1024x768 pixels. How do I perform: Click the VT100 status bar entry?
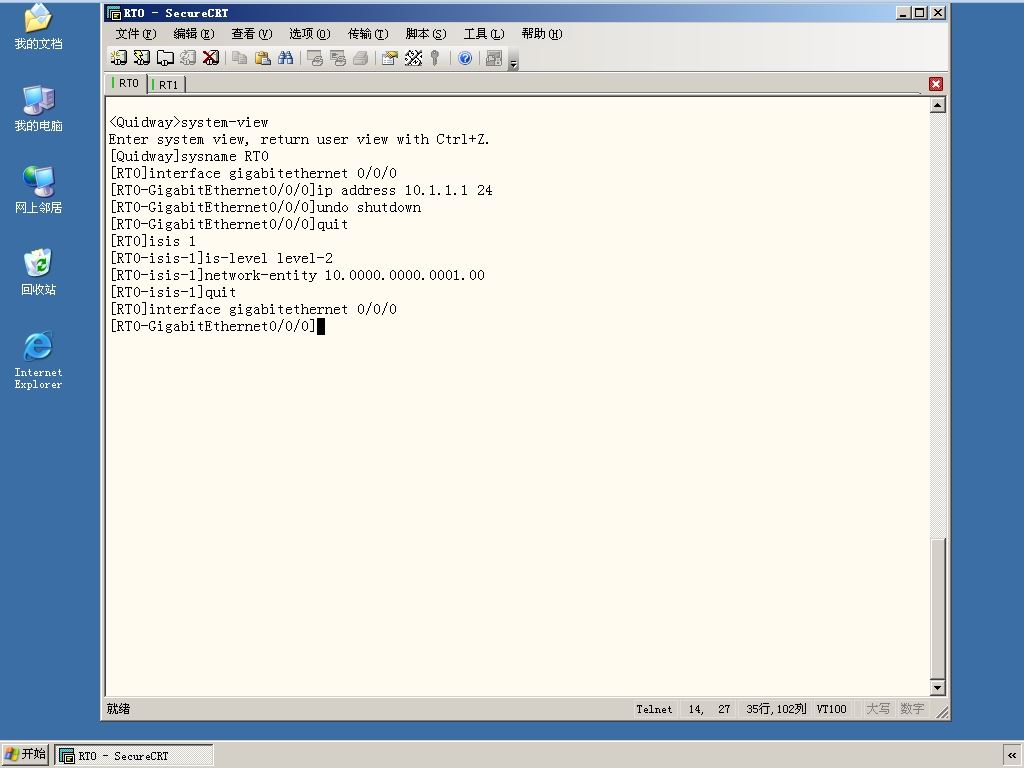tap(831, 709)
